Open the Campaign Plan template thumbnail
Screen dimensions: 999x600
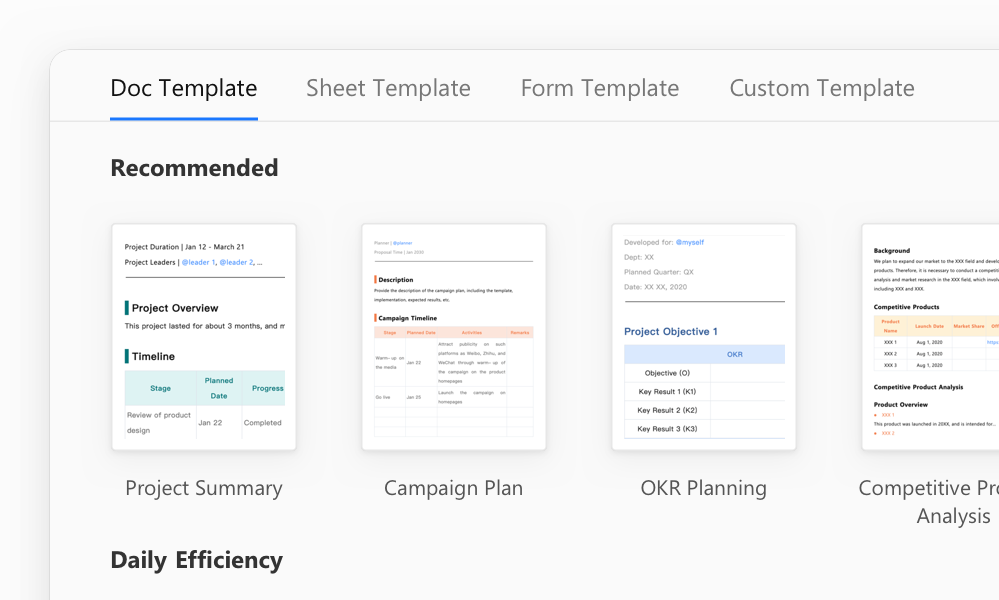tap(454, 337)
